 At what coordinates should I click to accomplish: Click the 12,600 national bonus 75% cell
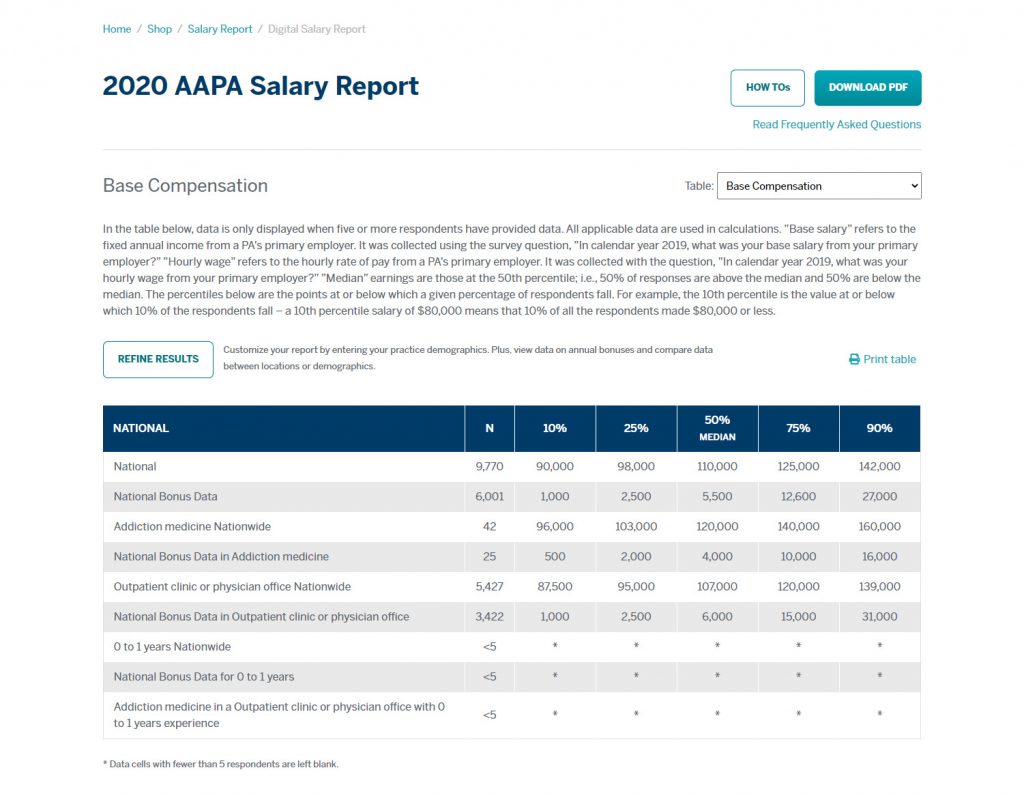pyautogui.click(x=798, y=497)
